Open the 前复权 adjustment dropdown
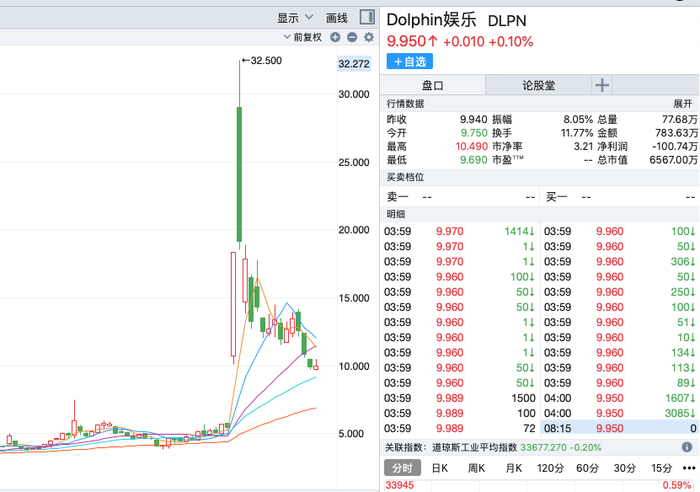Screen dimensions: 700x492 pos(303,38)
